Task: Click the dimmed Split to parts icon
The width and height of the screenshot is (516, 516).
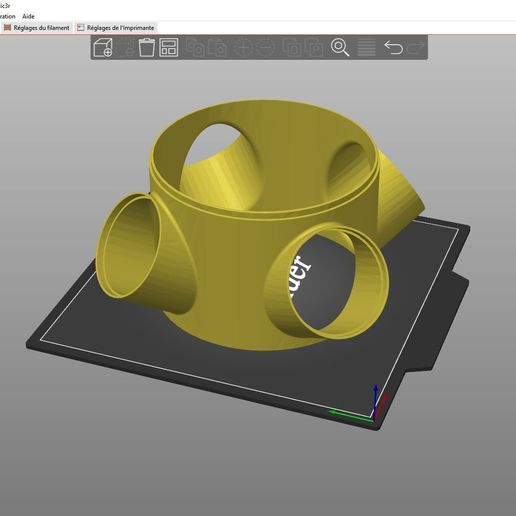Action: coord(313,47)
